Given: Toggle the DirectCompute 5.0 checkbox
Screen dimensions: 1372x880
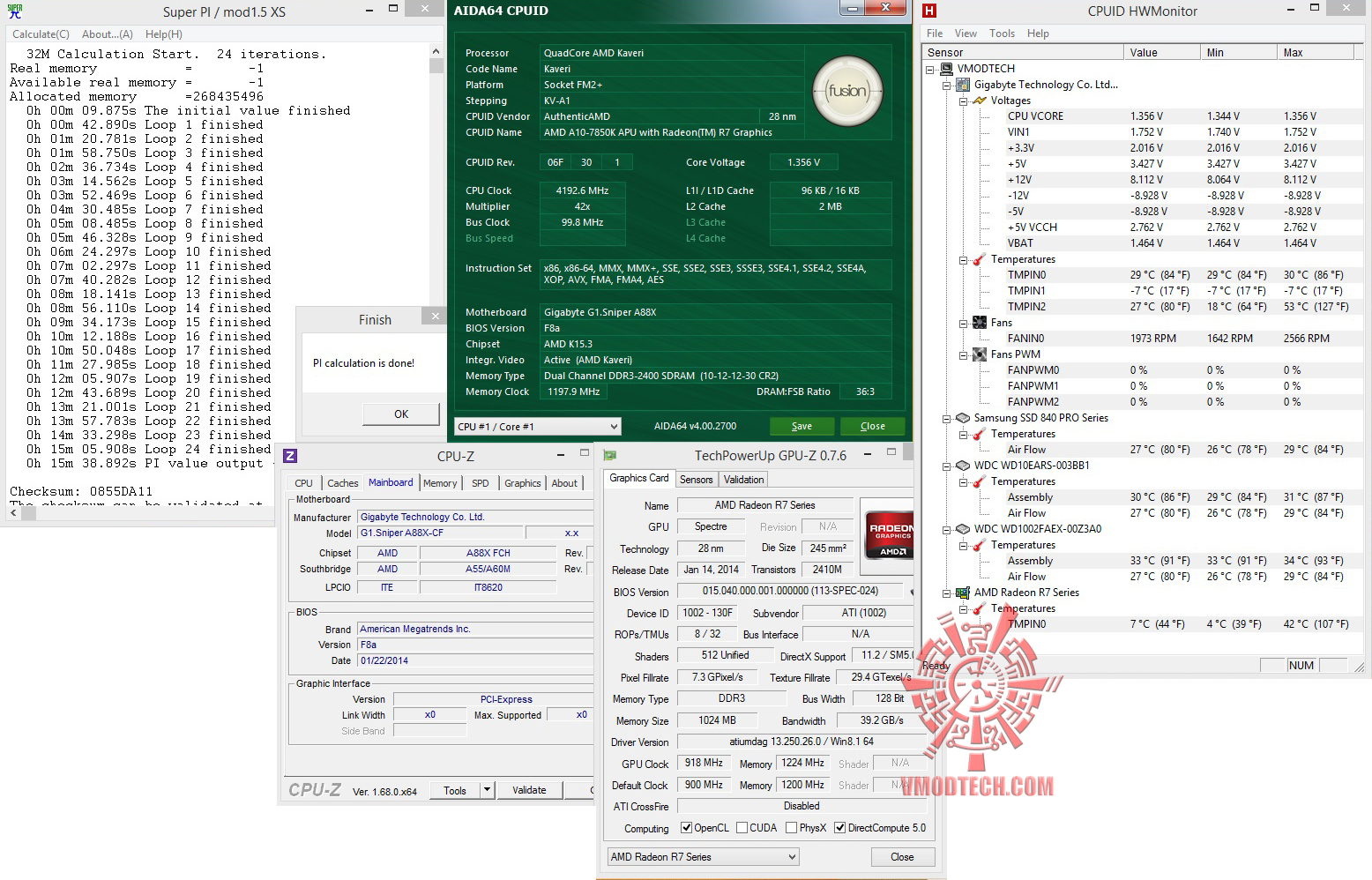Looking at the screenshot, I should click(x=840, y=828).
